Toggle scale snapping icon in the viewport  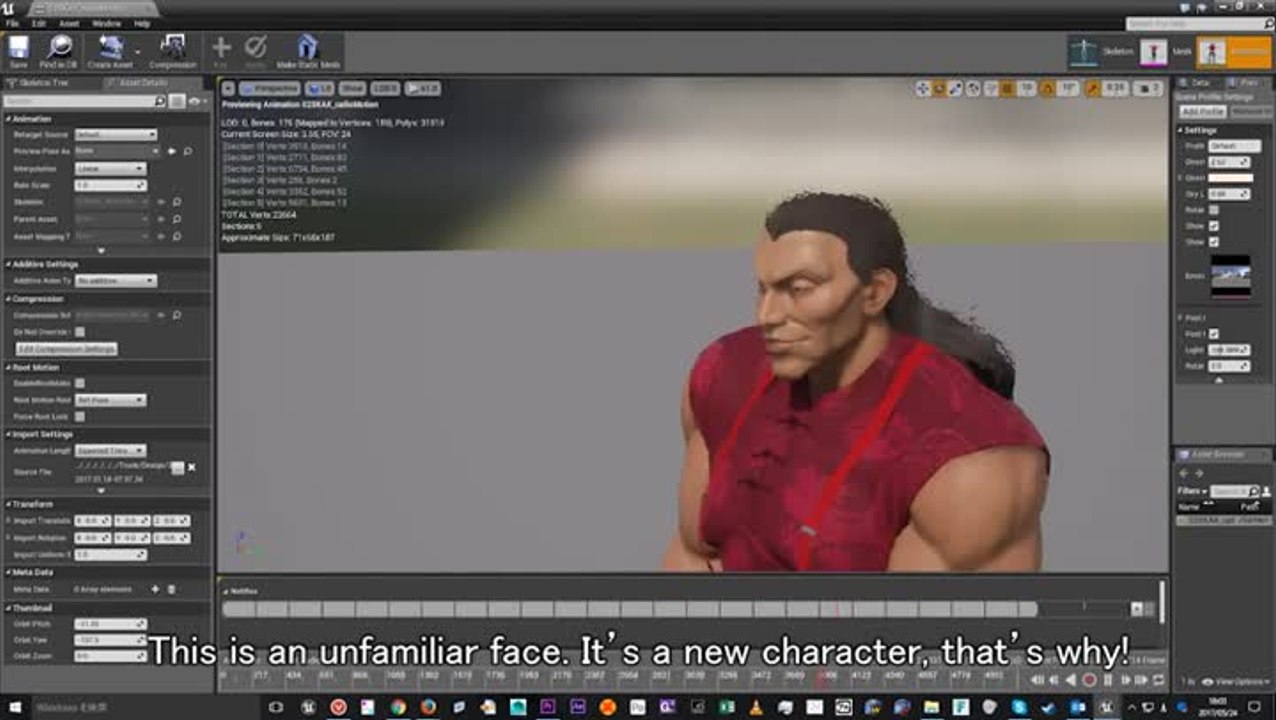point(1093,89)
